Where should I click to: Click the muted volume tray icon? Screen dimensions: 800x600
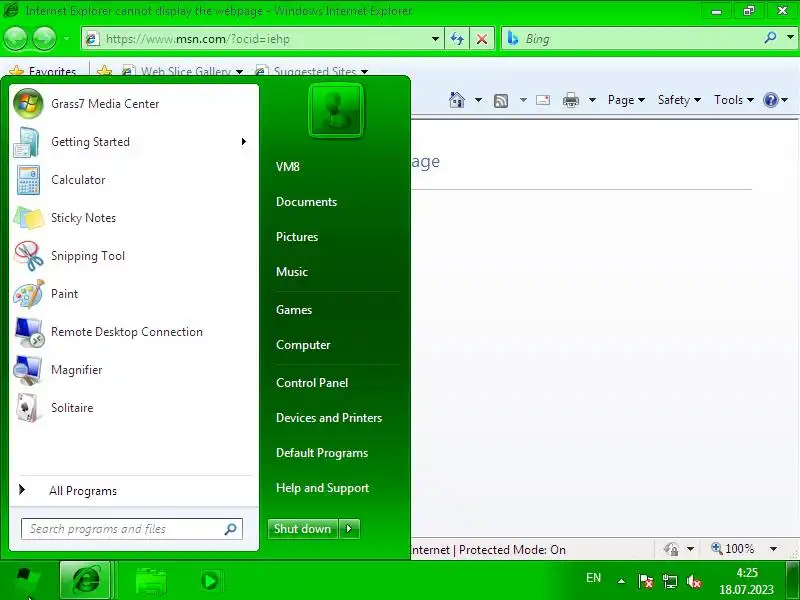693,581
